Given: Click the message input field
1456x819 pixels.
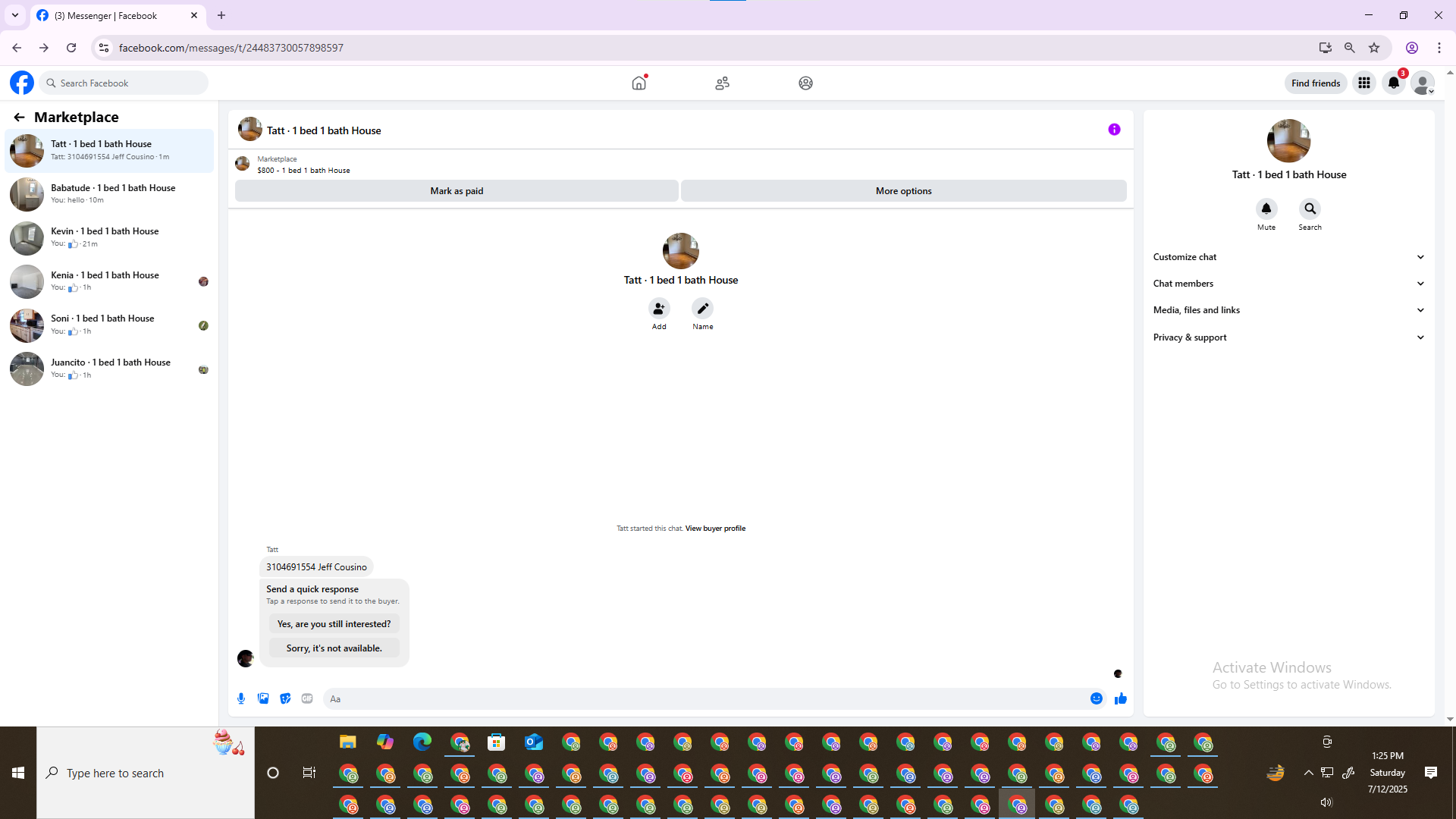Looking at the screenshot, I should pyautogui.click(x=705, y=698).
